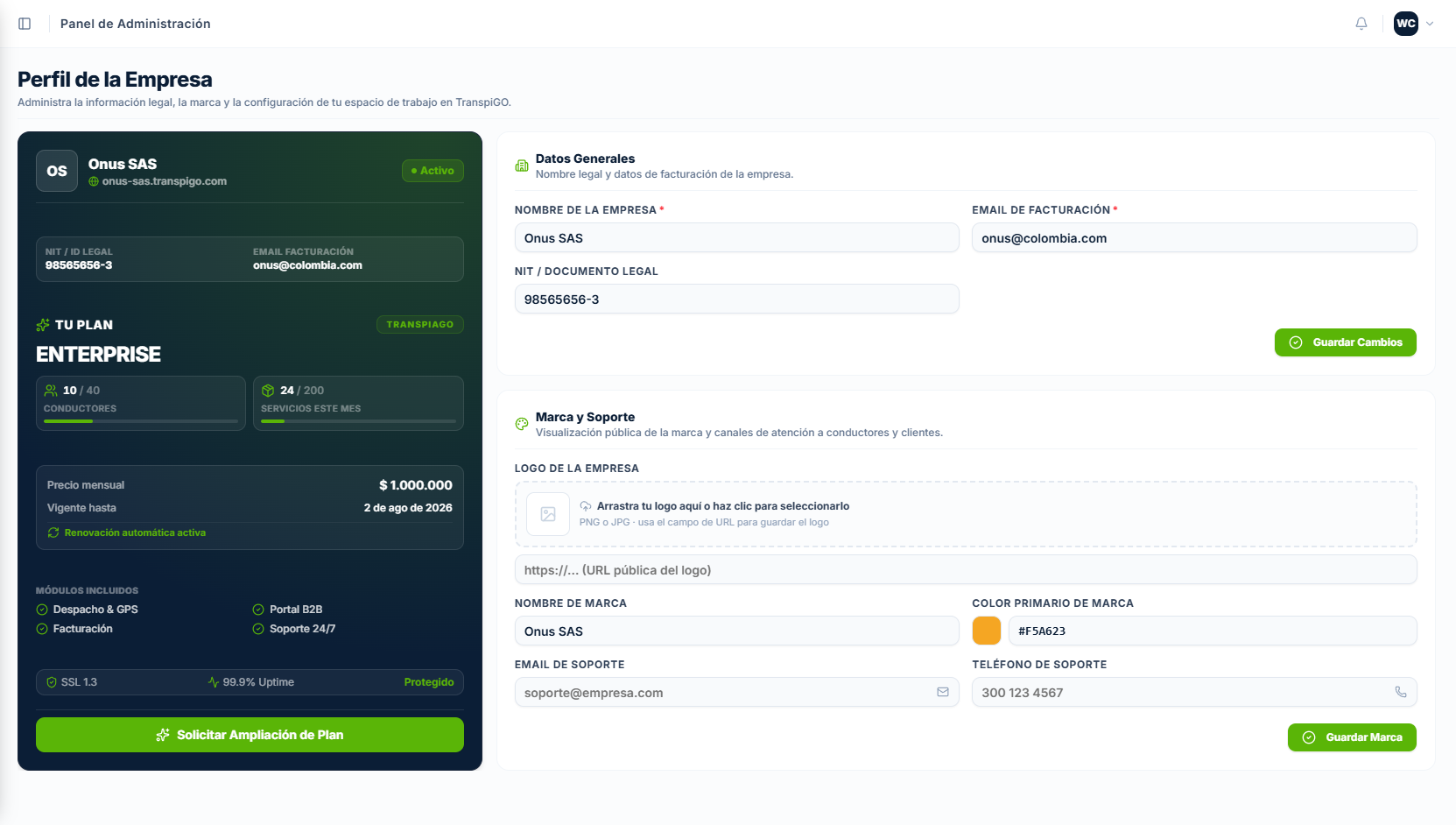The width and height of the screenshot is (1456, 825).
Task: Open the WC user avatar
Action: [1406, 24]
